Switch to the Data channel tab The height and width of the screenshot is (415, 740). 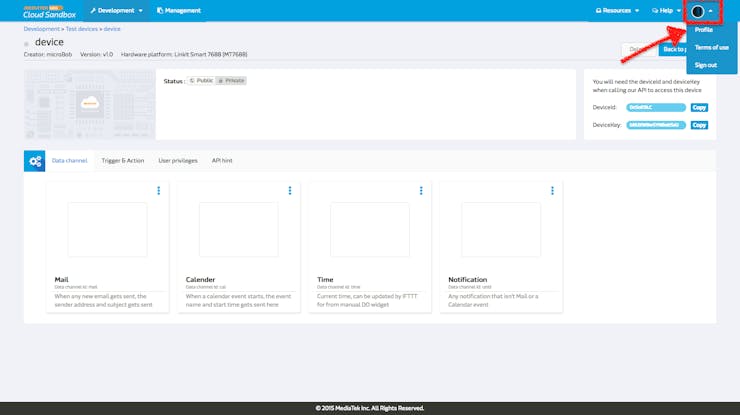[69, 161]
